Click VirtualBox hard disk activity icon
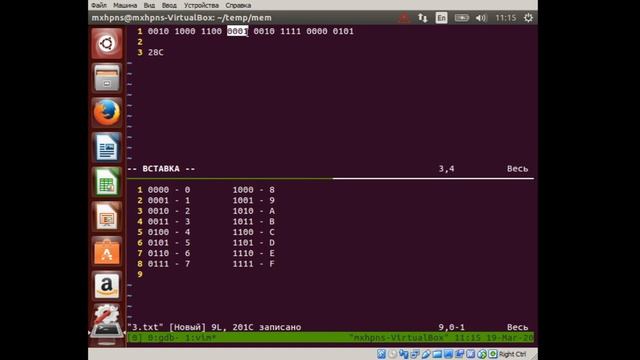This screenshot has height=360, width=640. pyautogui.click(x=381, y=354)
